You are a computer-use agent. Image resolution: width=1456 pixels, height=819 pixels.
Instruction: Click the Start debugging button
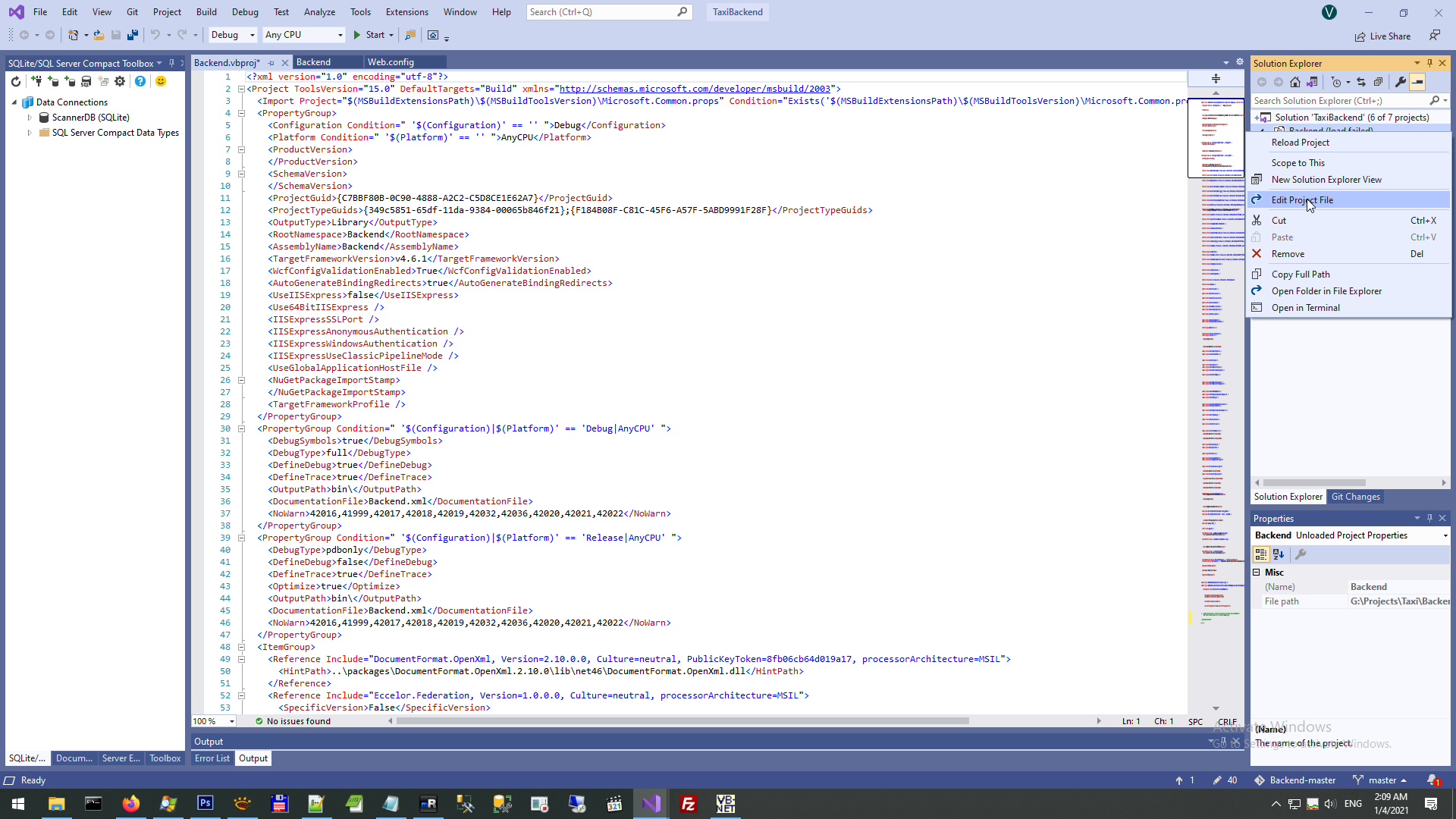pos(369,35)
